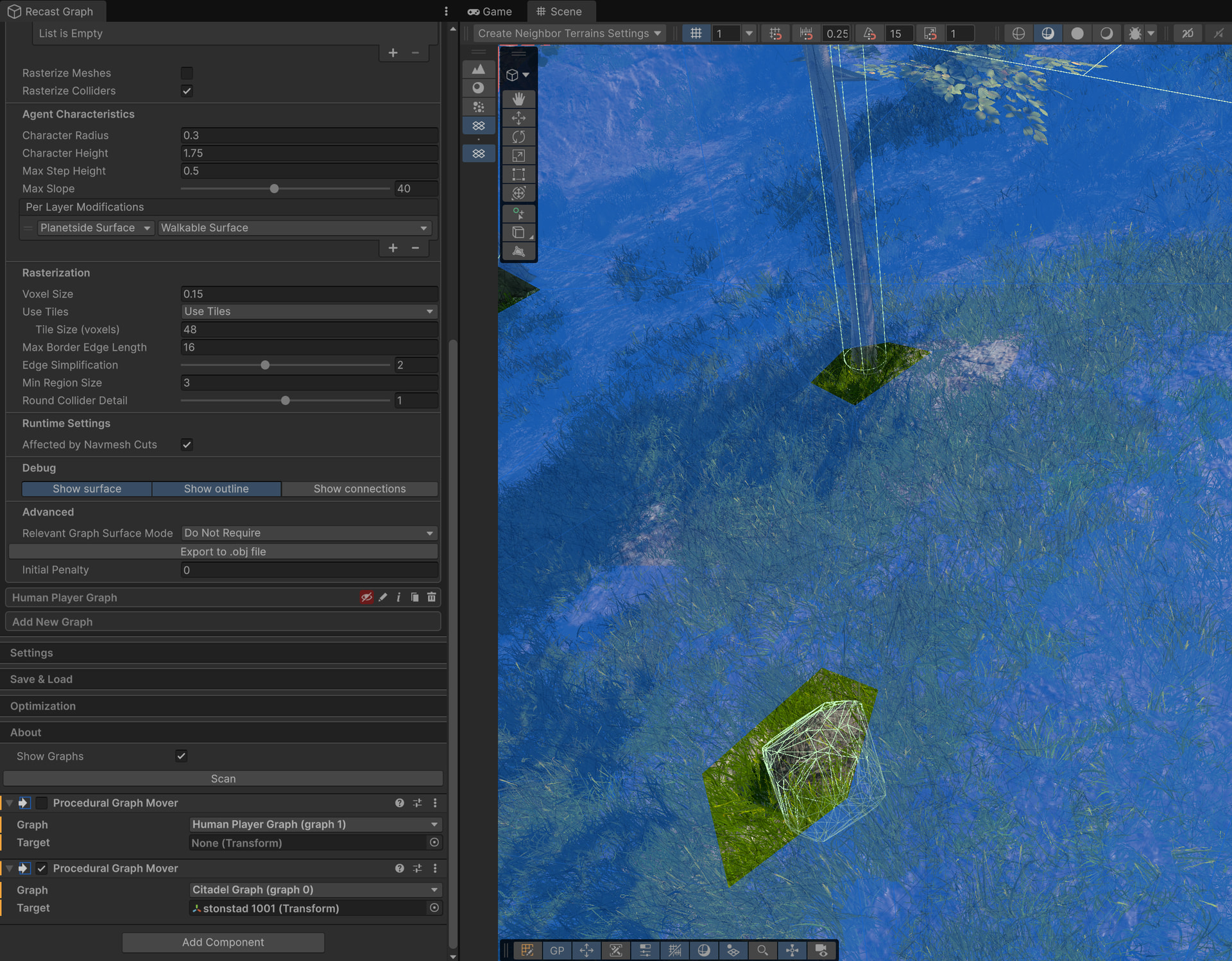Select the Scale tool
The width and height of the screenshot is (1232, 961).
(x=518, y=155)
